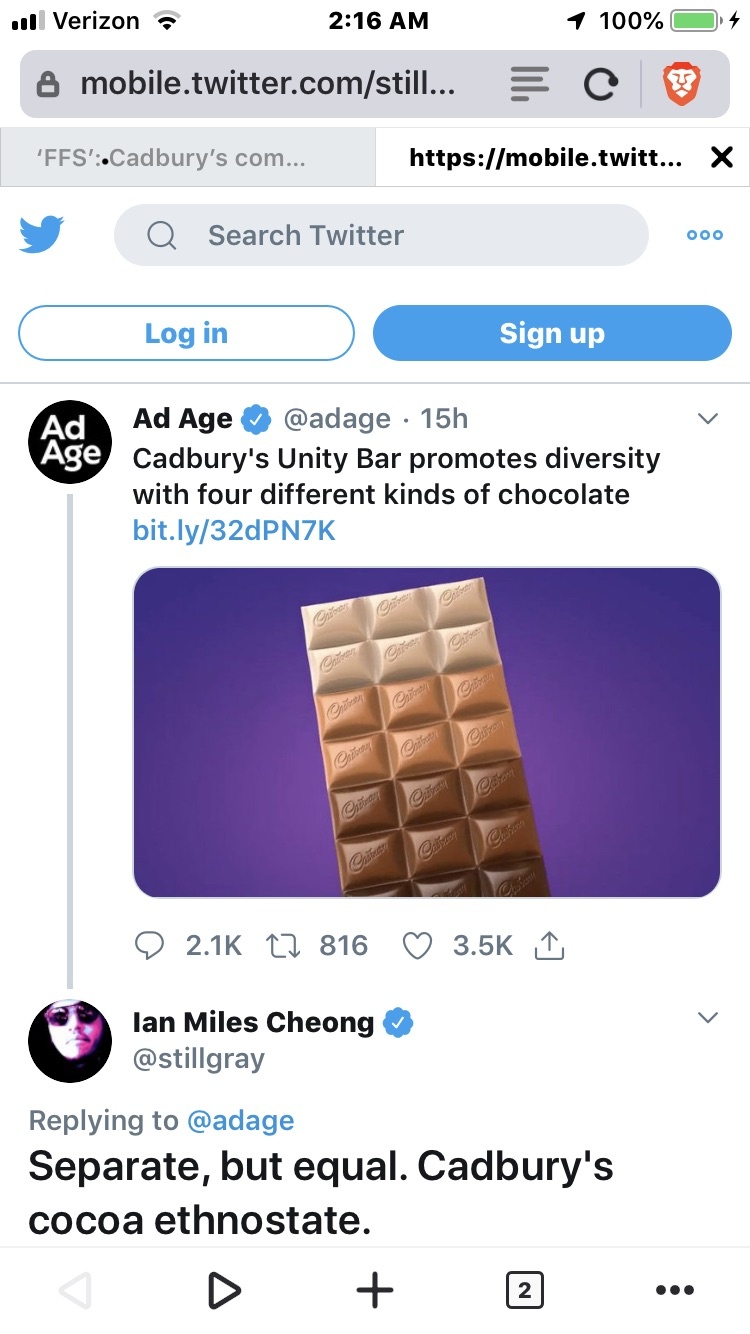Open reader mode lines icon
The height and width of the screenshot is (1334, 750).
point(530,85)
